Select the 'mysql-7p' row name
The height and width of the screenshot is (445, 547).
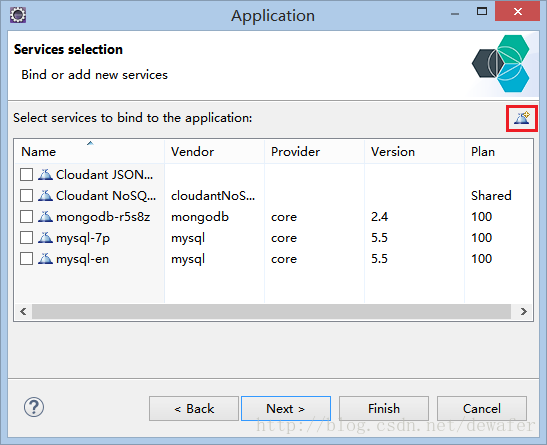[83, 238]
